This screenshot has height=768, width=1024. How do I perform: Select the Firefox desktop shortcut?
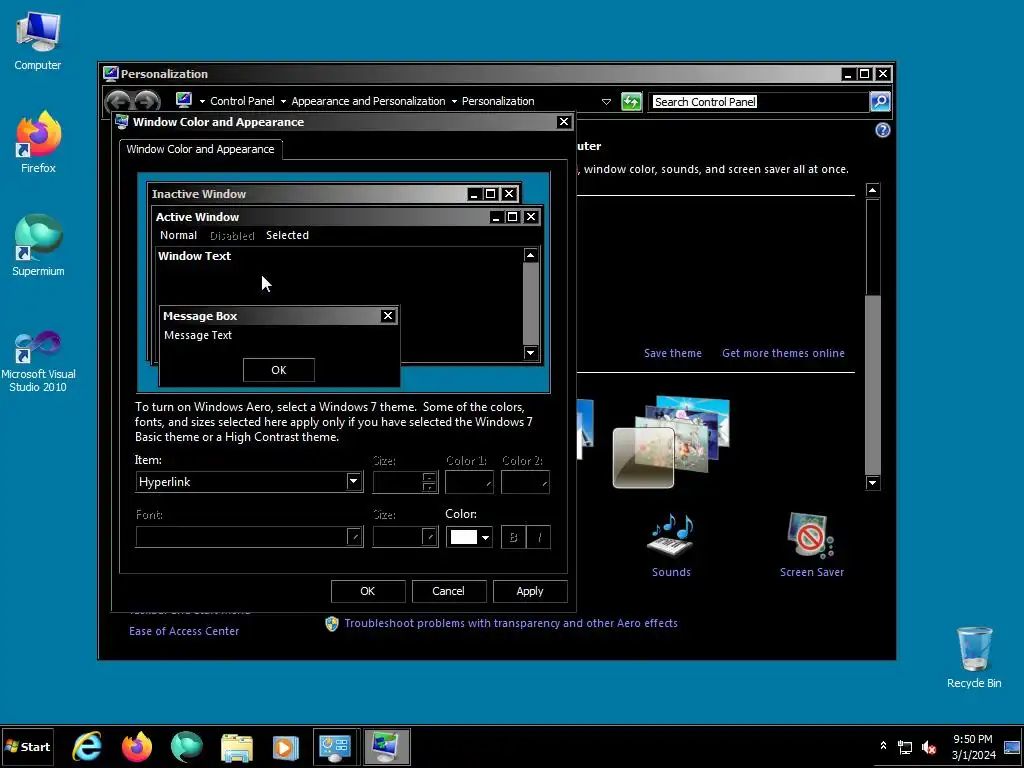[38, 142]
